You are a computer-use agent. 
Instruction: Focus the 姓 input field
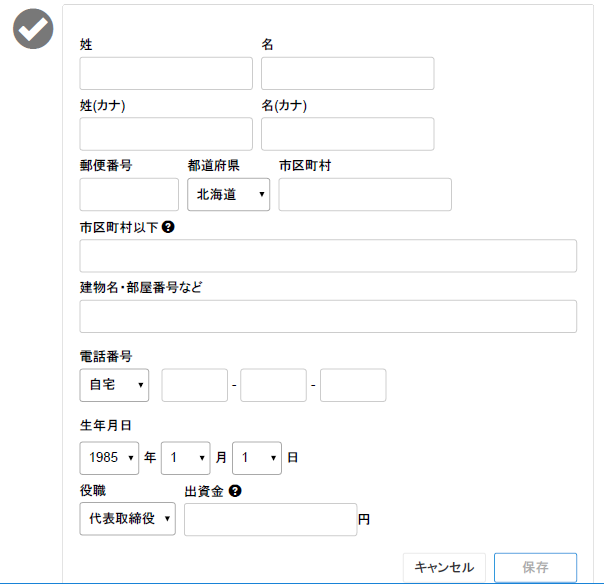(166, 74)
